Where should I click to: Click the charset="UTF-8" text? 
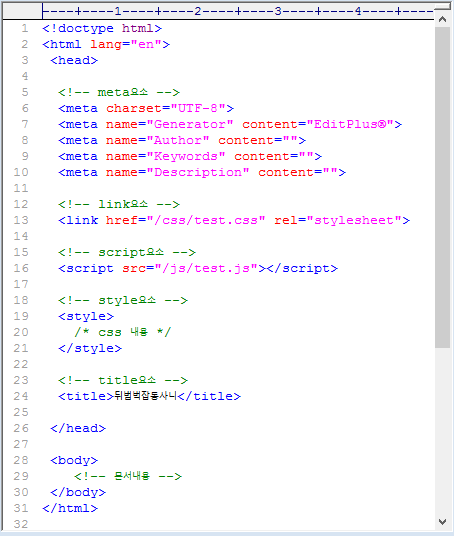click(x=166, y=108)
